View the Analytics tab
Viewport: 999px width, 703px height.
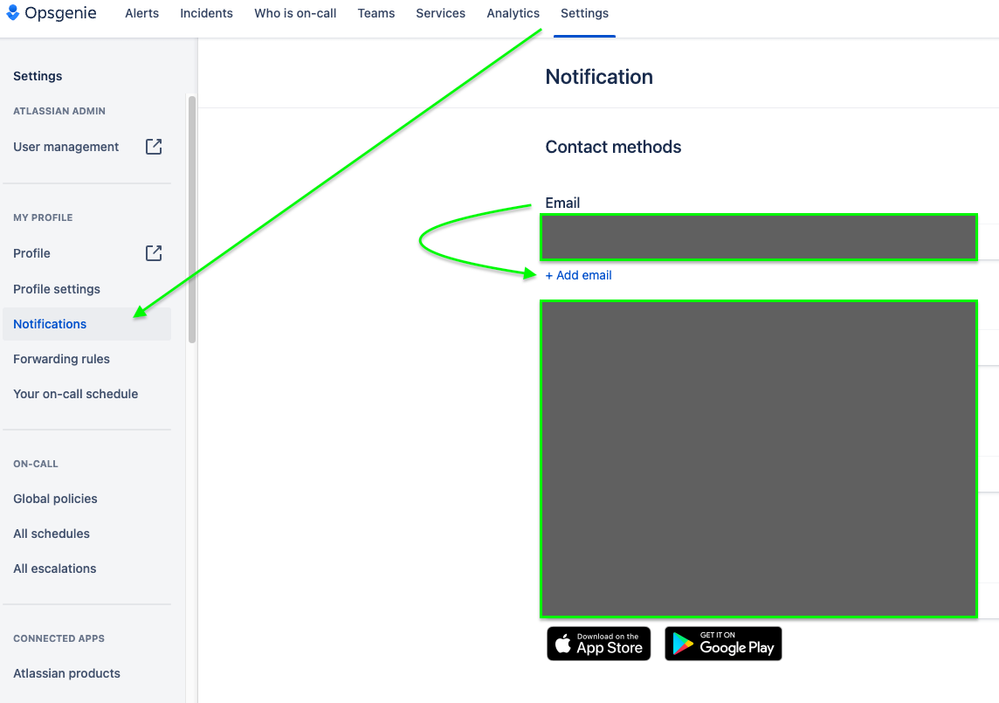513,13
